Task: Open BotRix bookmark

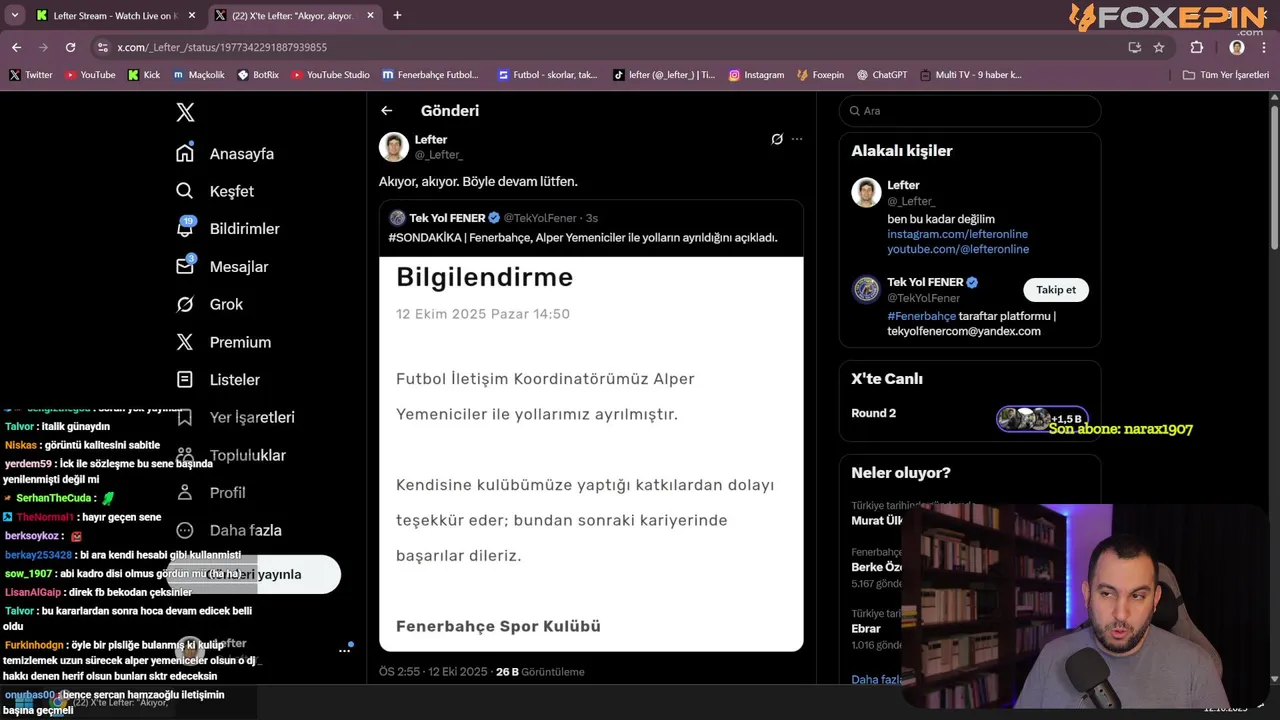Action: coord(258,75)
